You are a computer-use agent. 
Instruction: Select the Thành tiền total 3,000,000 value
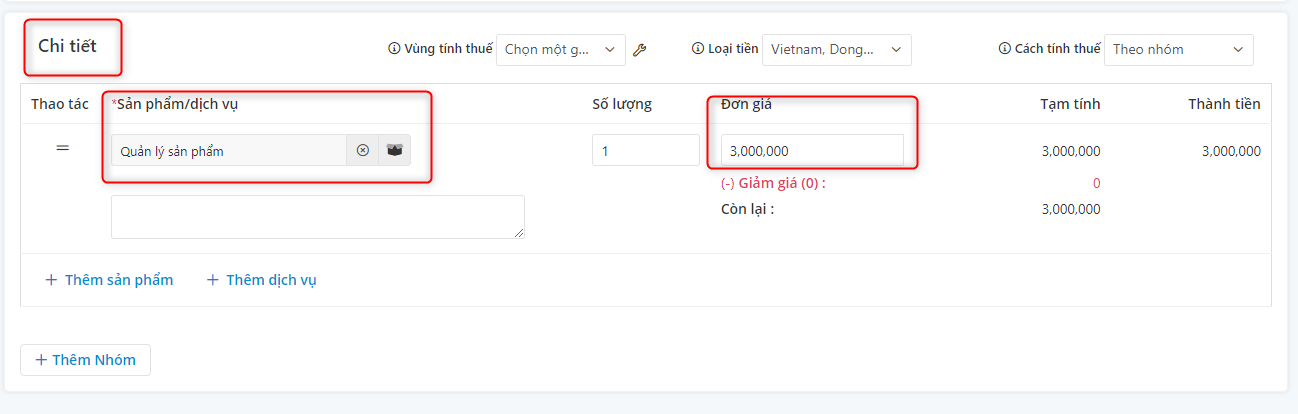tap(1231, 151)
